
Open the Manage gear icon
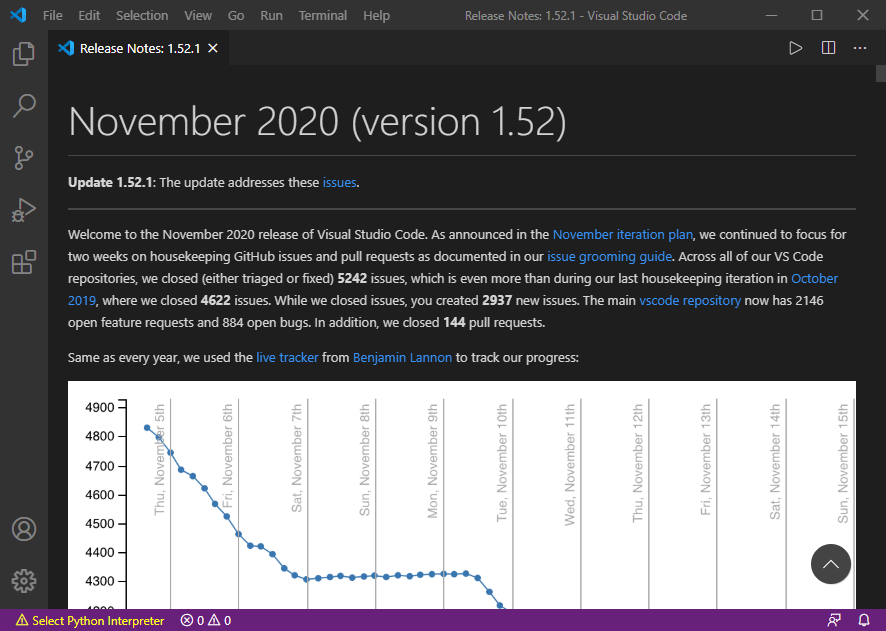24,581
